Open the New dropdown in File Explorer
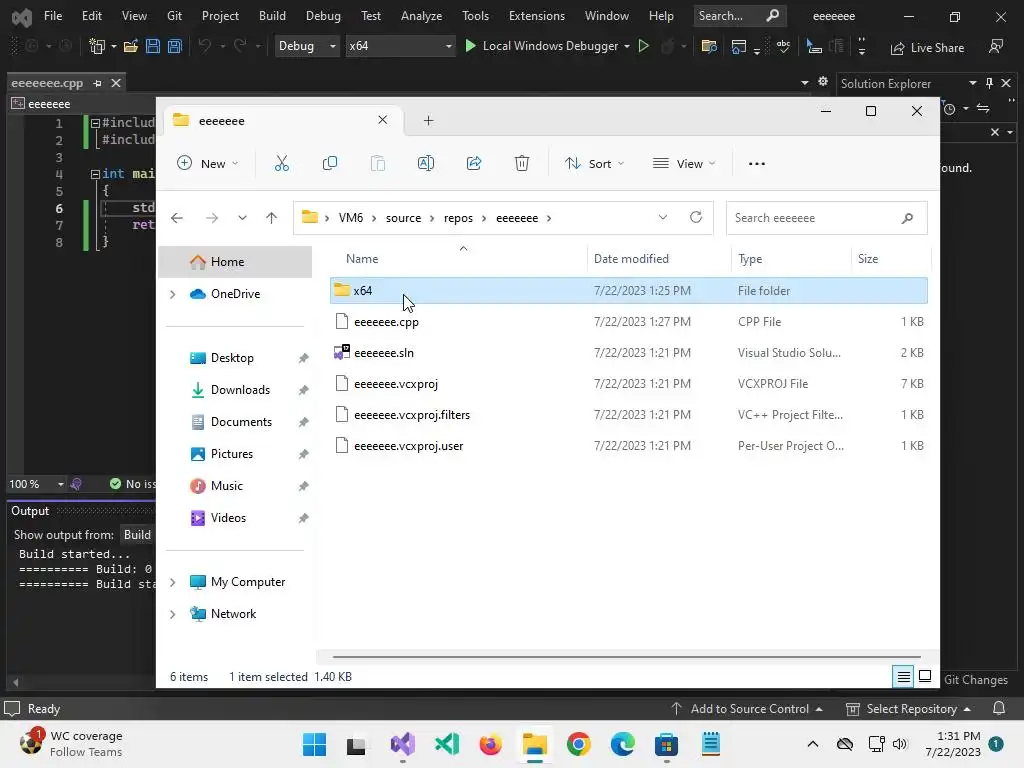1024x768 pixels. pyautogui.click(x=208, y=163)
